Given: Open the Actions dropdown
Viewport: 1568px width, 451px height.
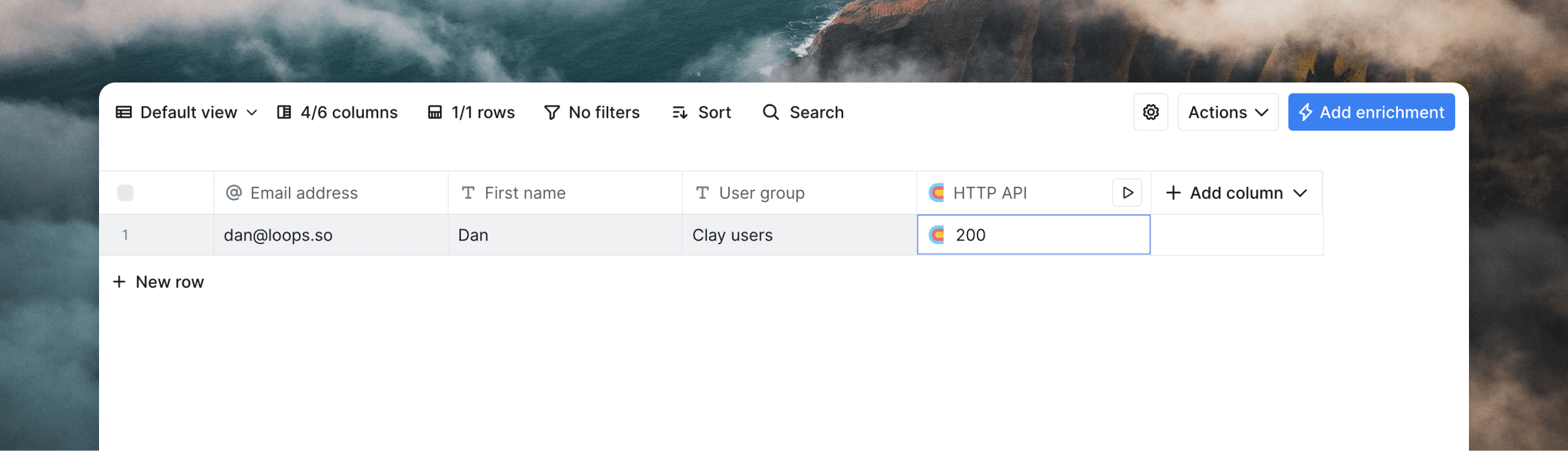Looking at the screenshot, I should [1228, 112].
